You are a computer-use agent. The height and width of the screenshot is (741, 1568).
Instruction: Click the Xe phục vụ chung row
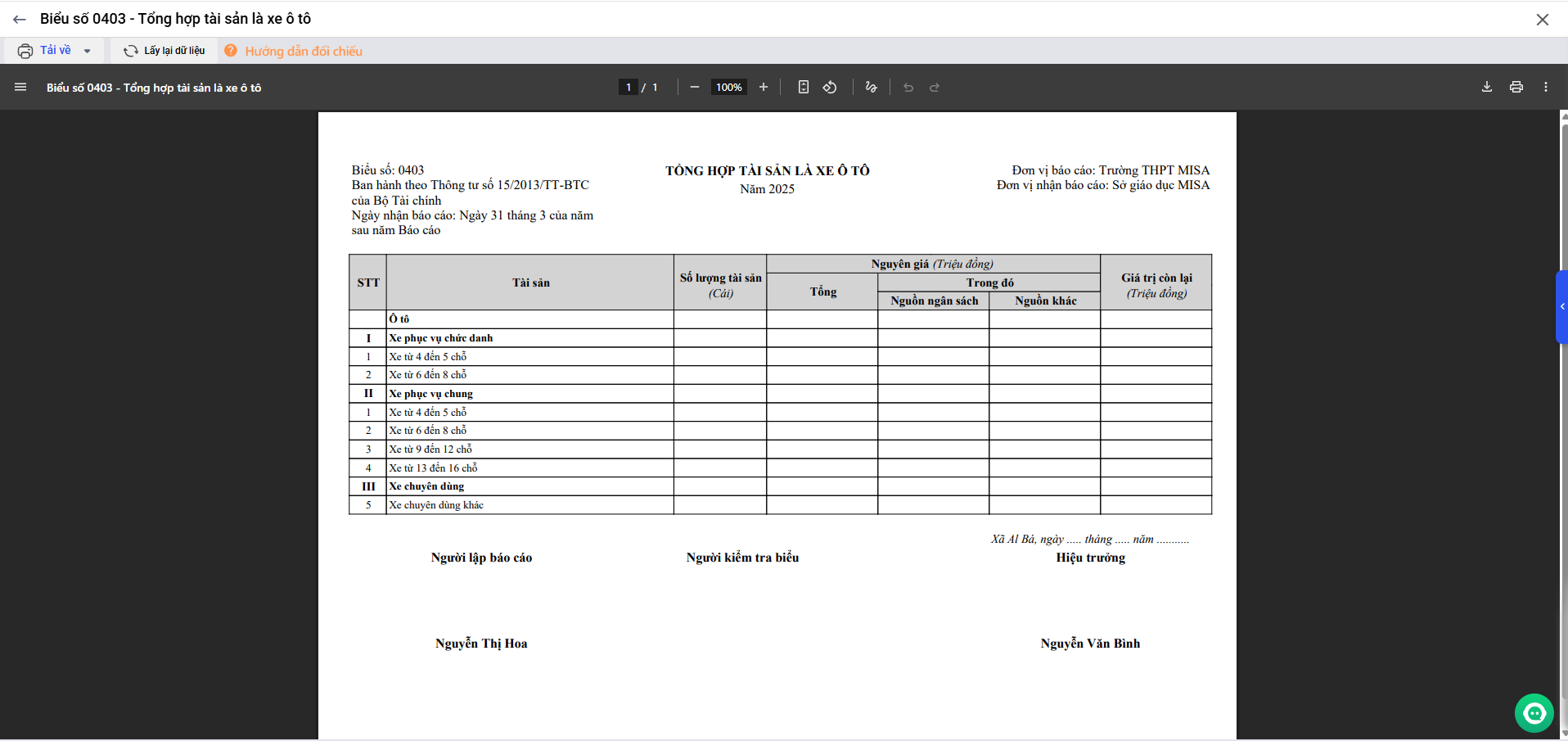[x=780, y=394]
